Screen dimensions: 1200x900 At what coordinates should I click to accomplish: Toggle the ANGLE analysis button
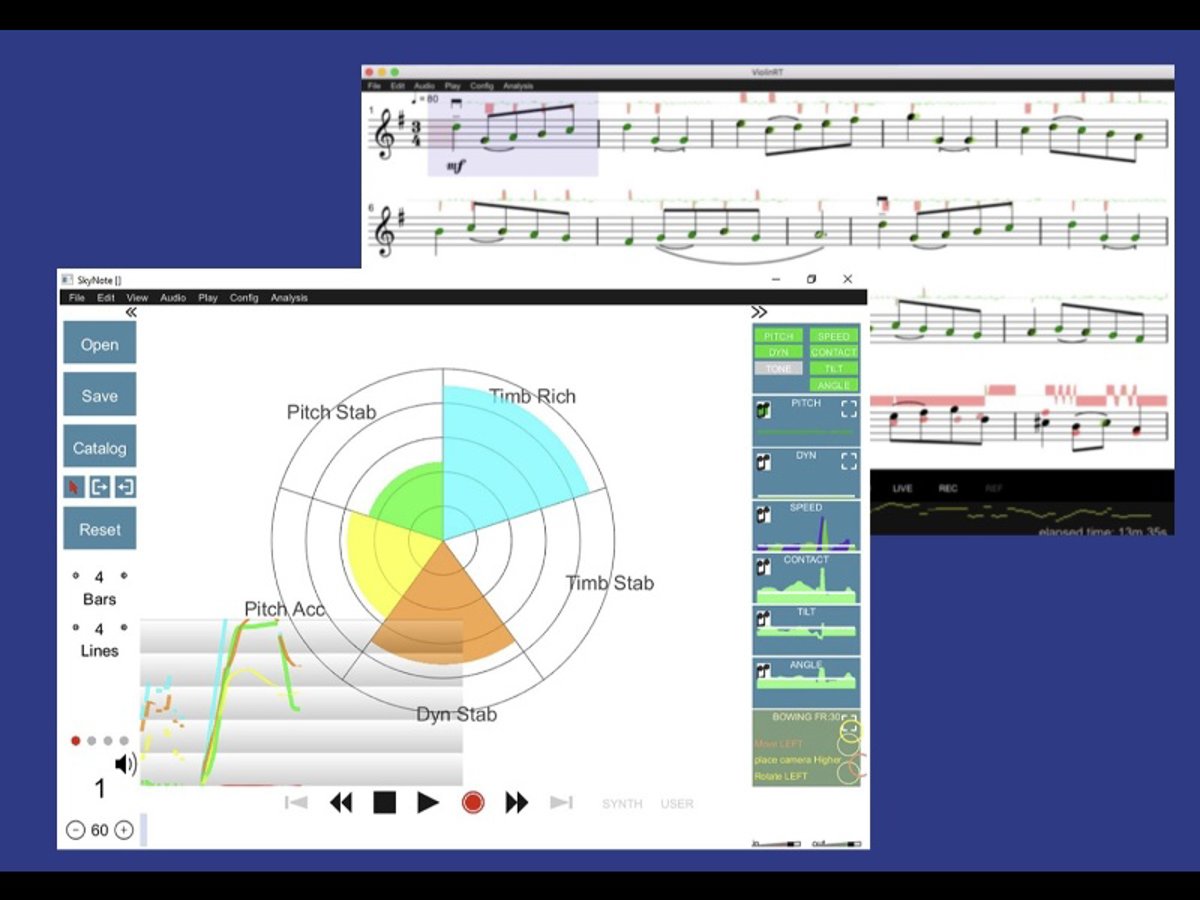(x=834, y=385)
